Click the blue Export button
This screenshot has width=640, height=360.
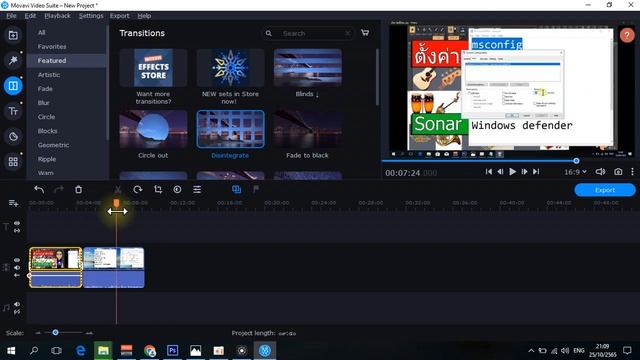(605, 190)
